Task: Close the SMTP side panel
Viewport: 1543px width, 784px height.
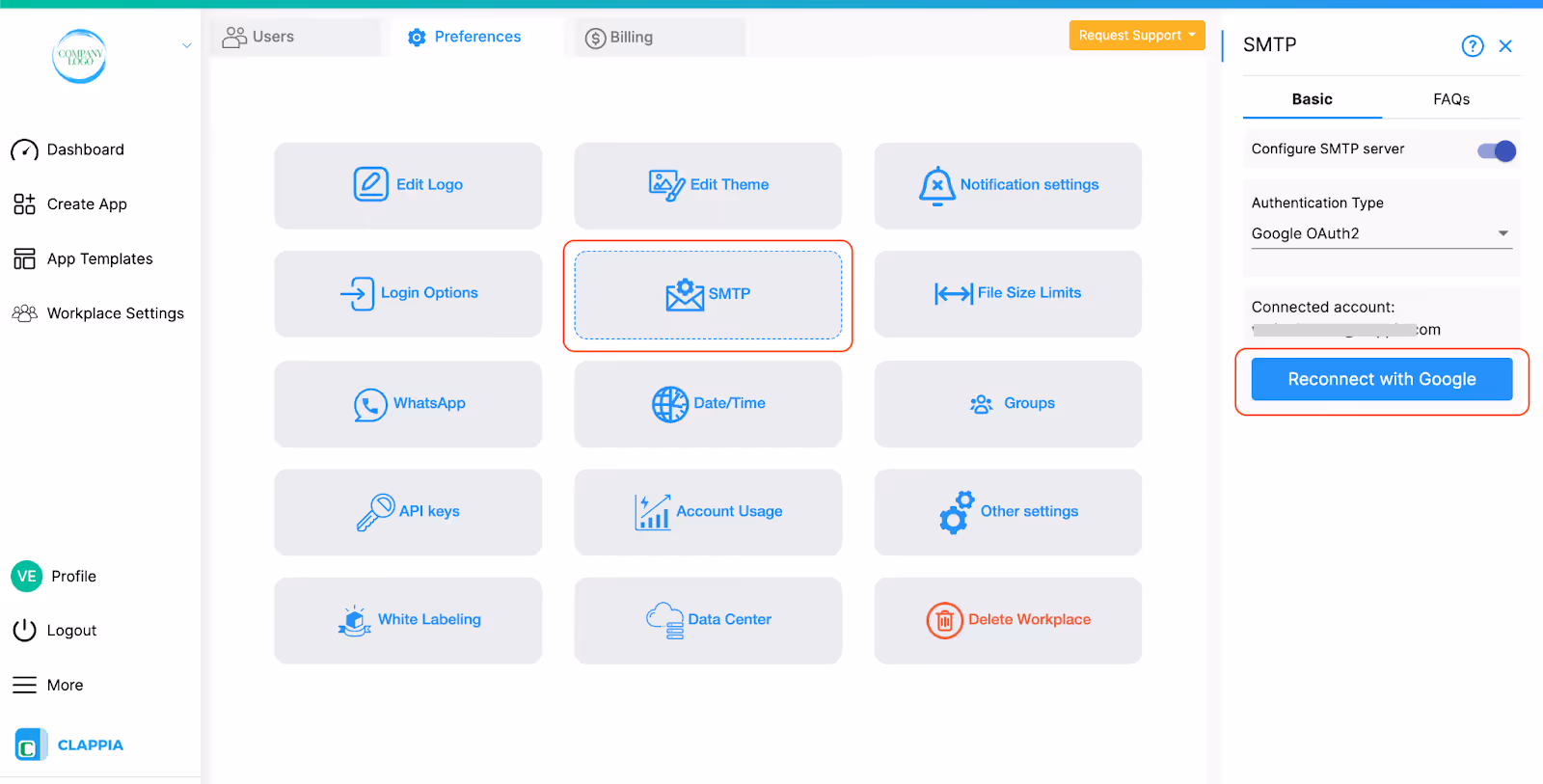Action: 1505,45
